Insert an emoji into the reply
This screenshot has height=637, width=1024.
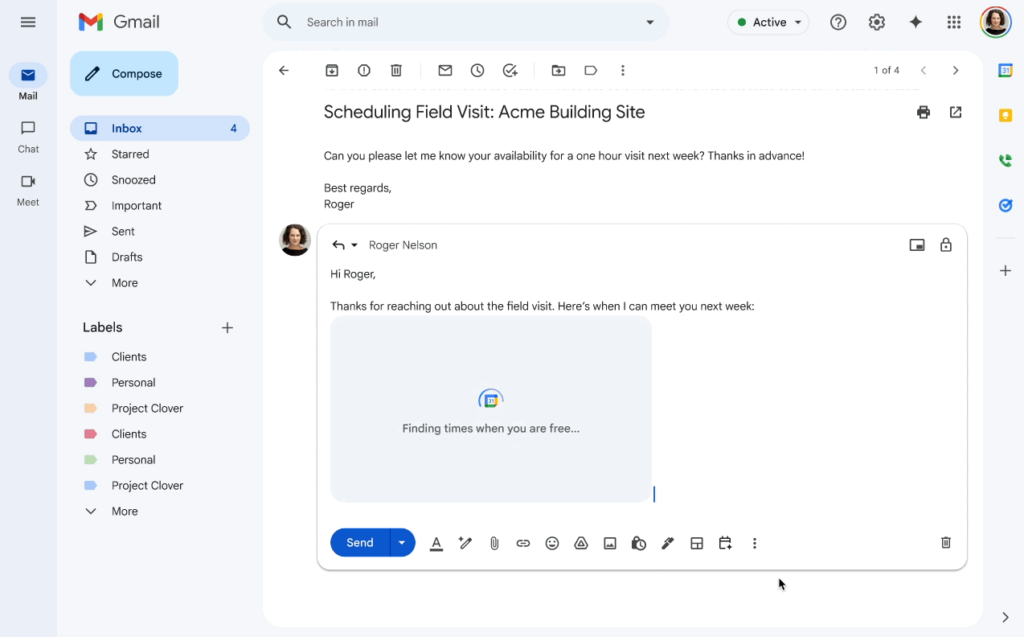click(x=552, y=542)
